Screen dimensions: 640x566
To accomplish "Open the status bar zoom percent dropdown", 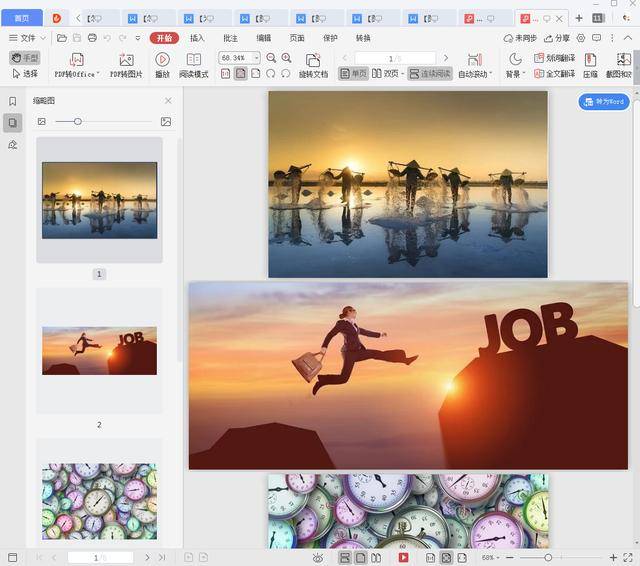I will [491, 557].
